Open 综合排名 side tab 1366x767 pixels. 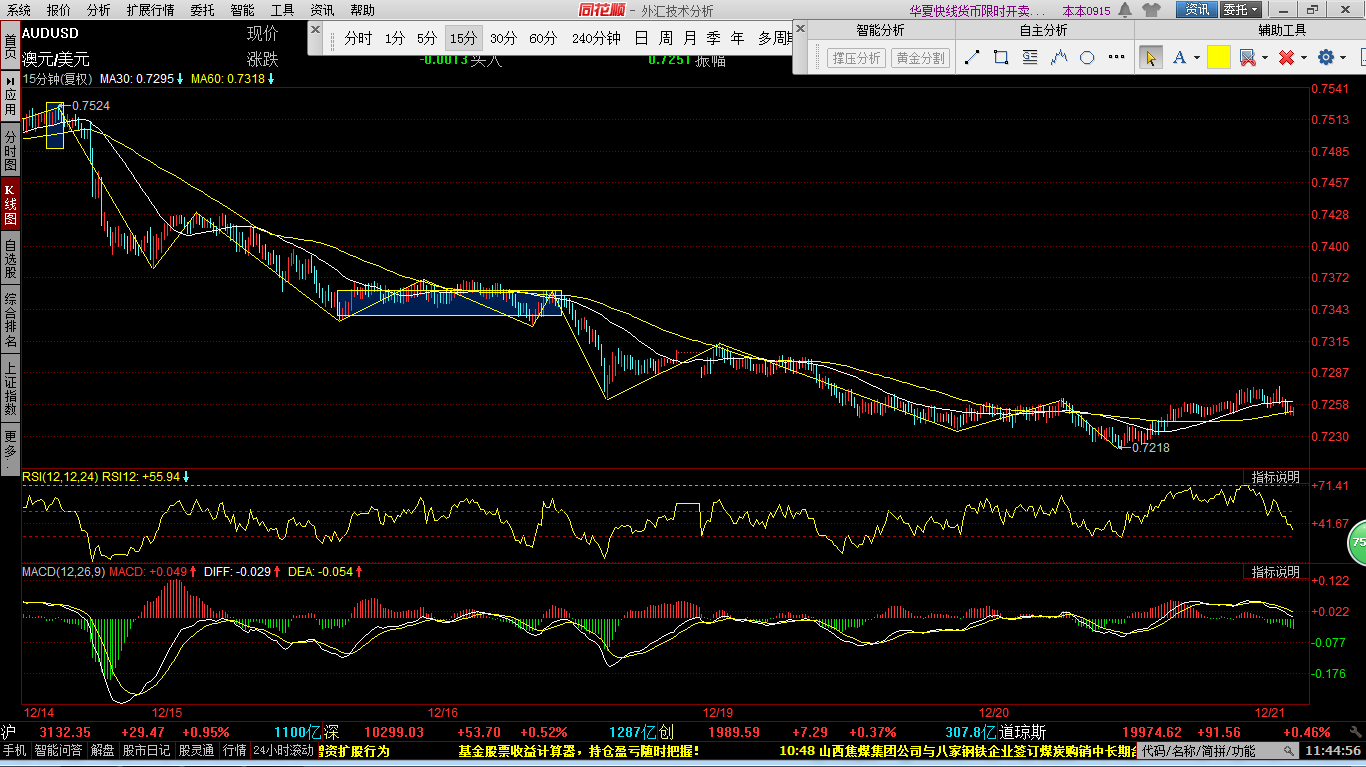[10, 320]
